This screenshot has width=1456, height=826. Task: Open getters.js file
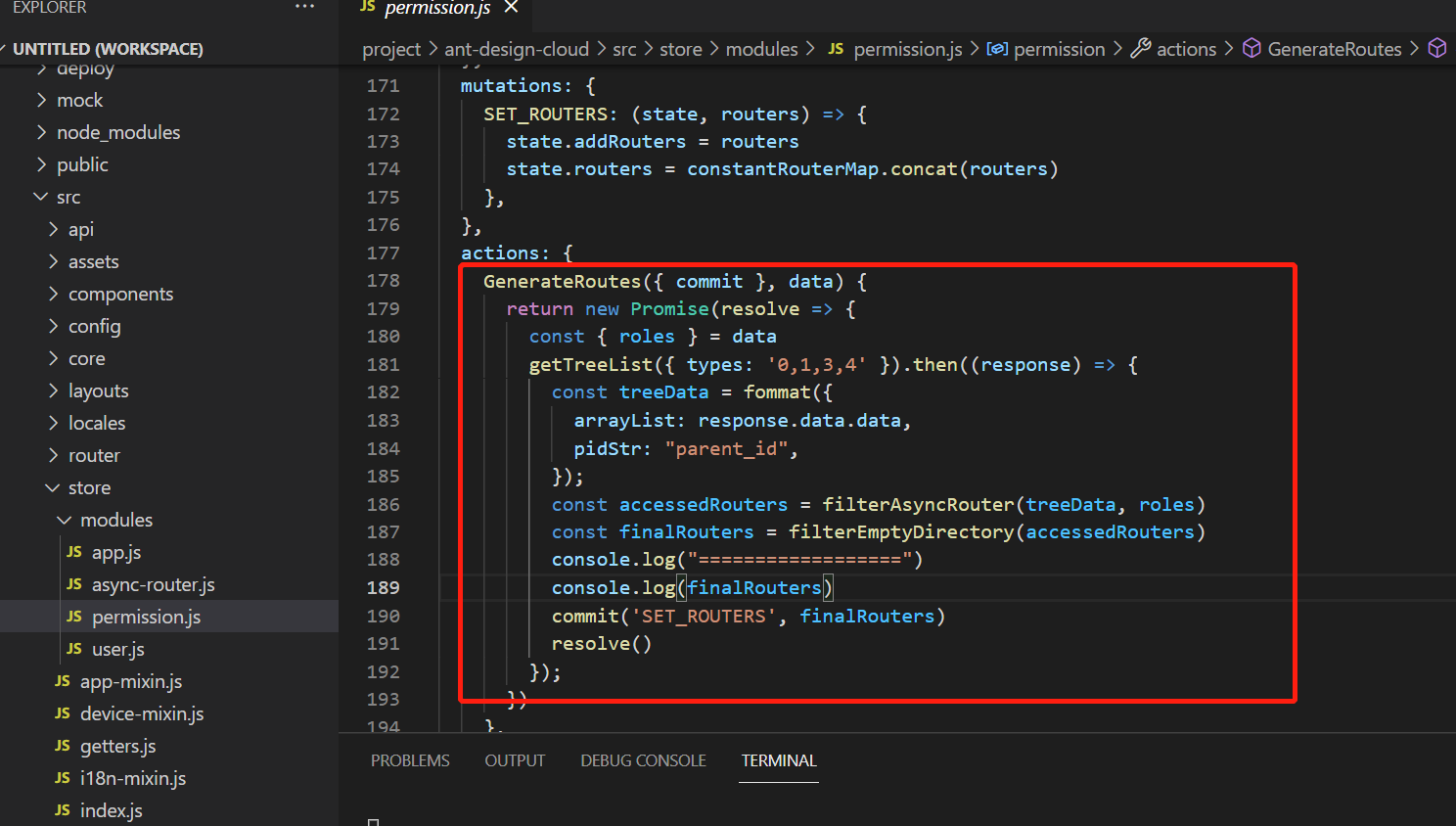coord(118,746)
